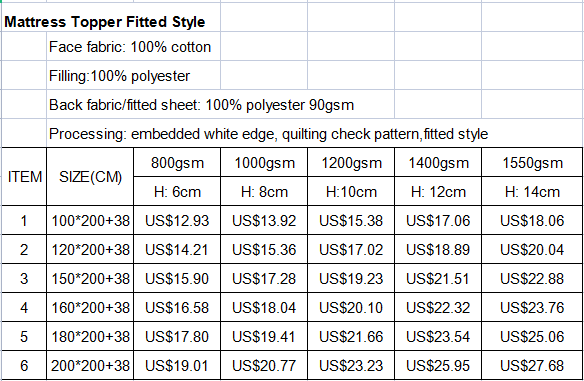
Task: Select the 150*200+38 size cell
Action: tap(90, 278)
